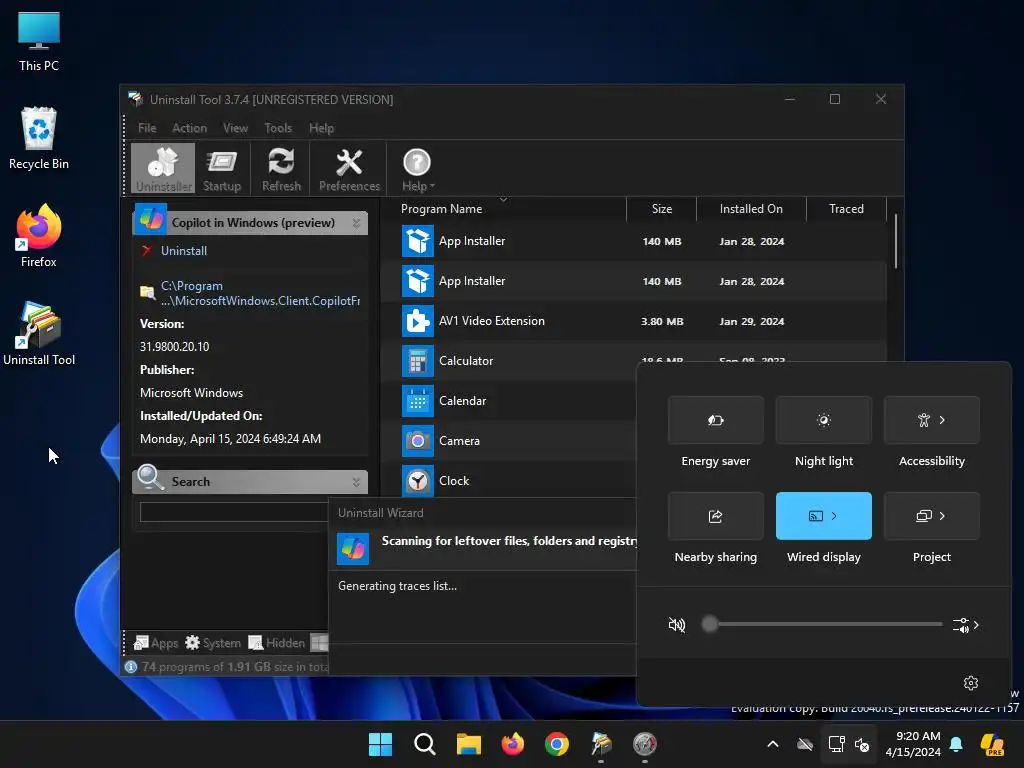Select the AV1 Video Extension icon
This screenshot has width=1024, height=768.
(x=417, y=321)
